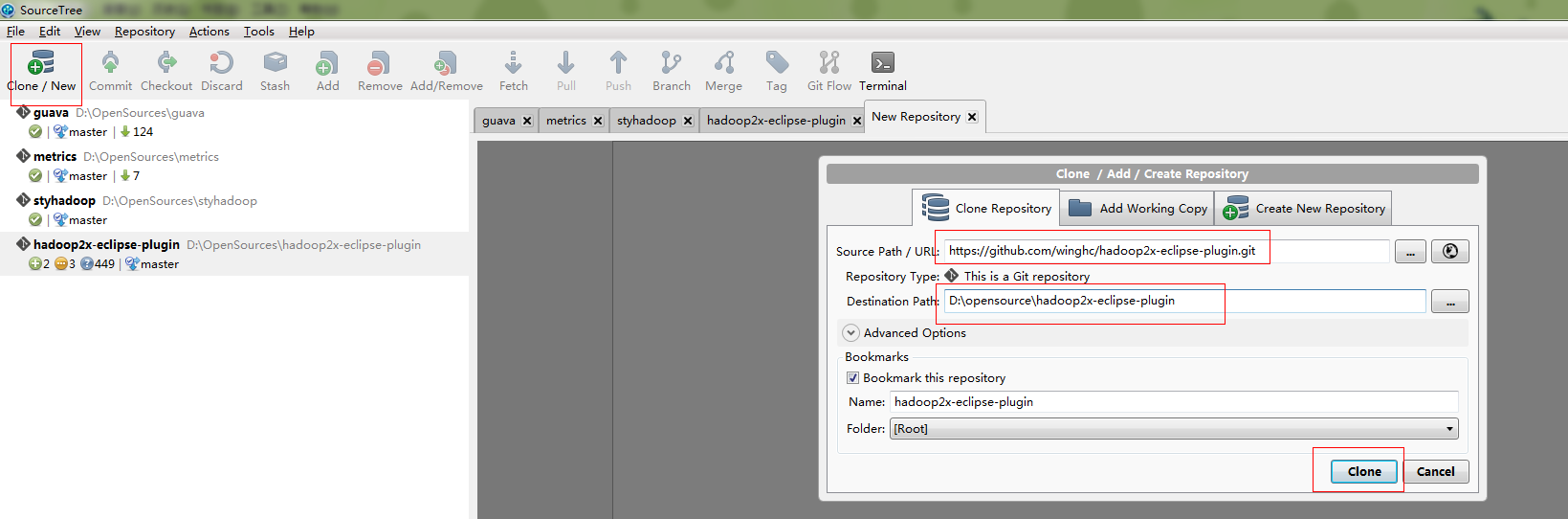Close the metrics tab

click(x=598, y=121)
